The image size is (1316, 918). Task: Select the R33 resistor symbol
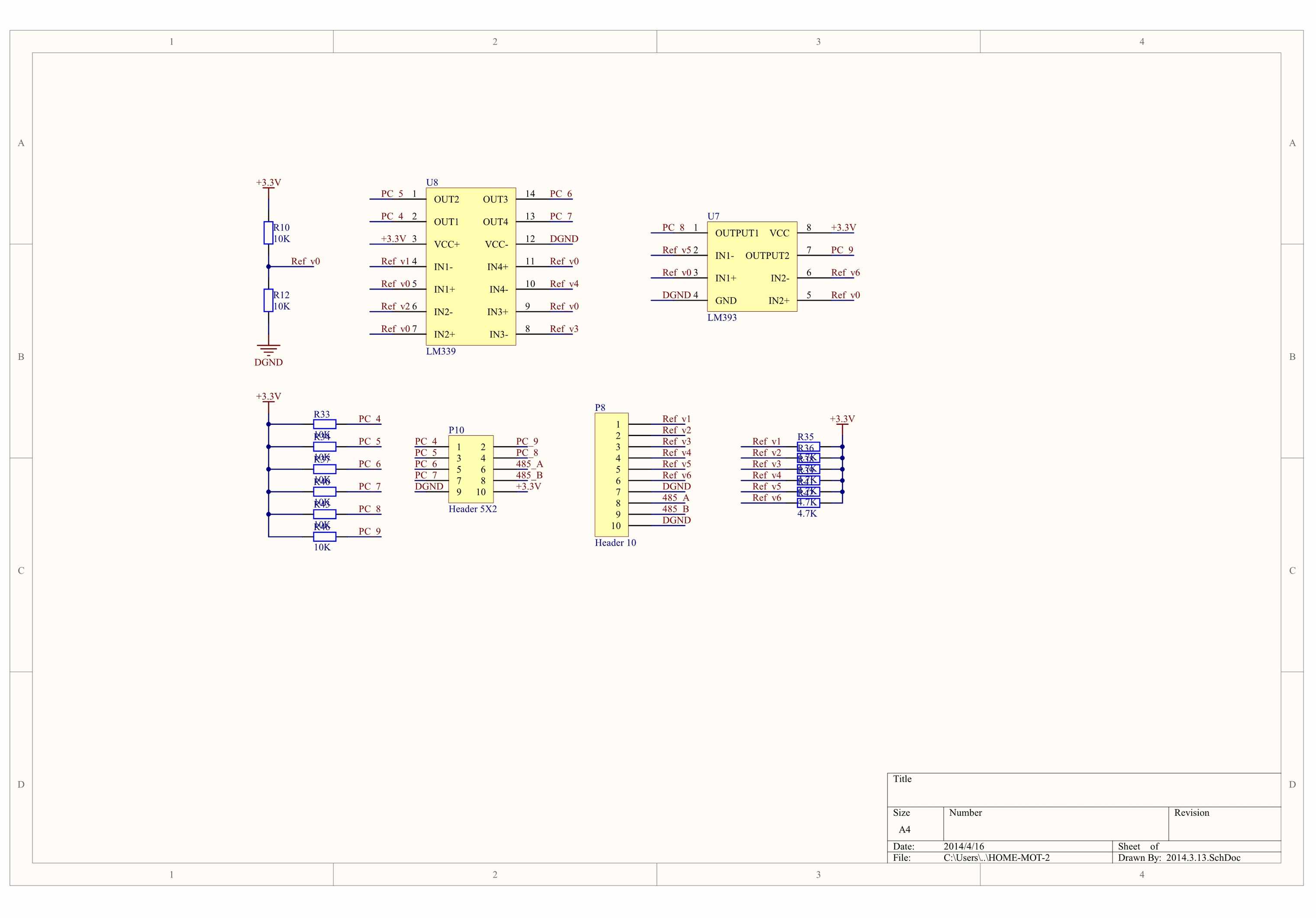[324, 424]
